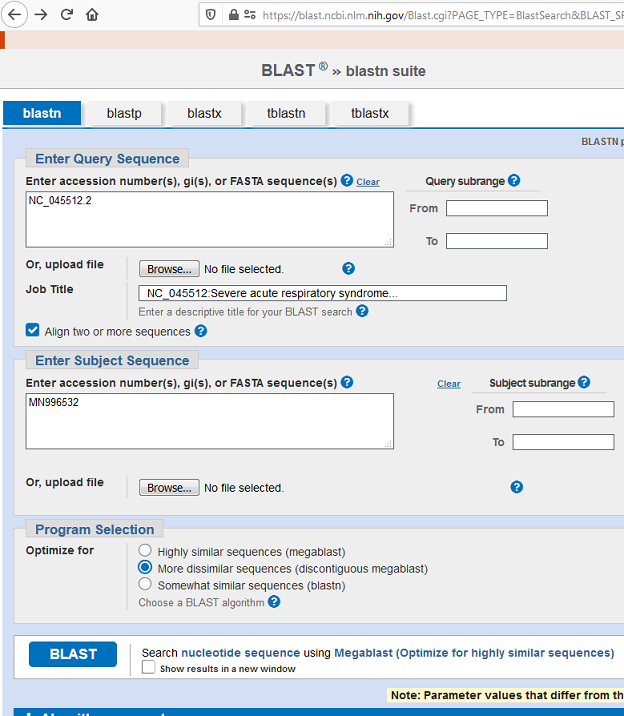Choose Somewhat similar sequences (blastn) option
Image resolution: width=624 pixels, height=716 pixels.
(145, 585)
